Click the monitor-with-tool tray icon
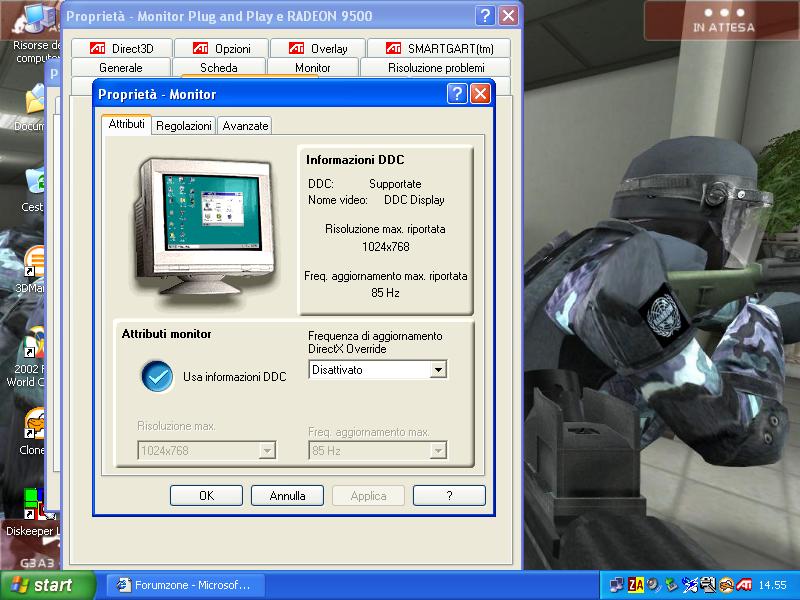Viewport: 800px width, 600px height. (708, 585)
